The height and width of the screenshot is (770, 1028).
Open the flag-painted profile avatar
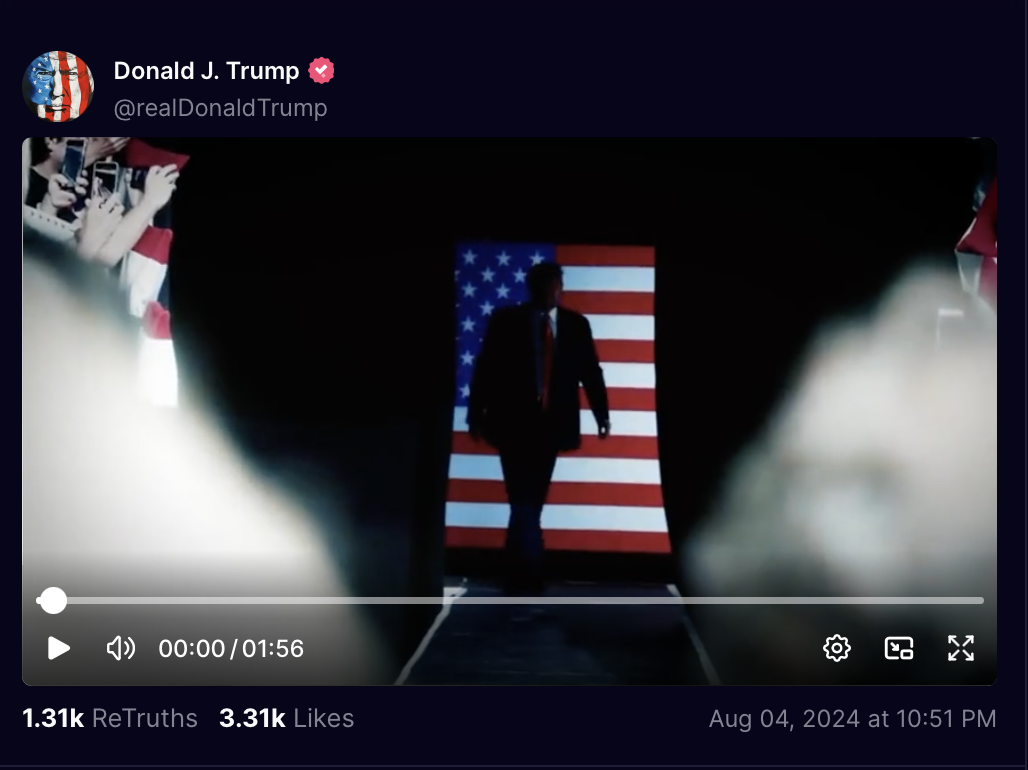pos(58,86)
